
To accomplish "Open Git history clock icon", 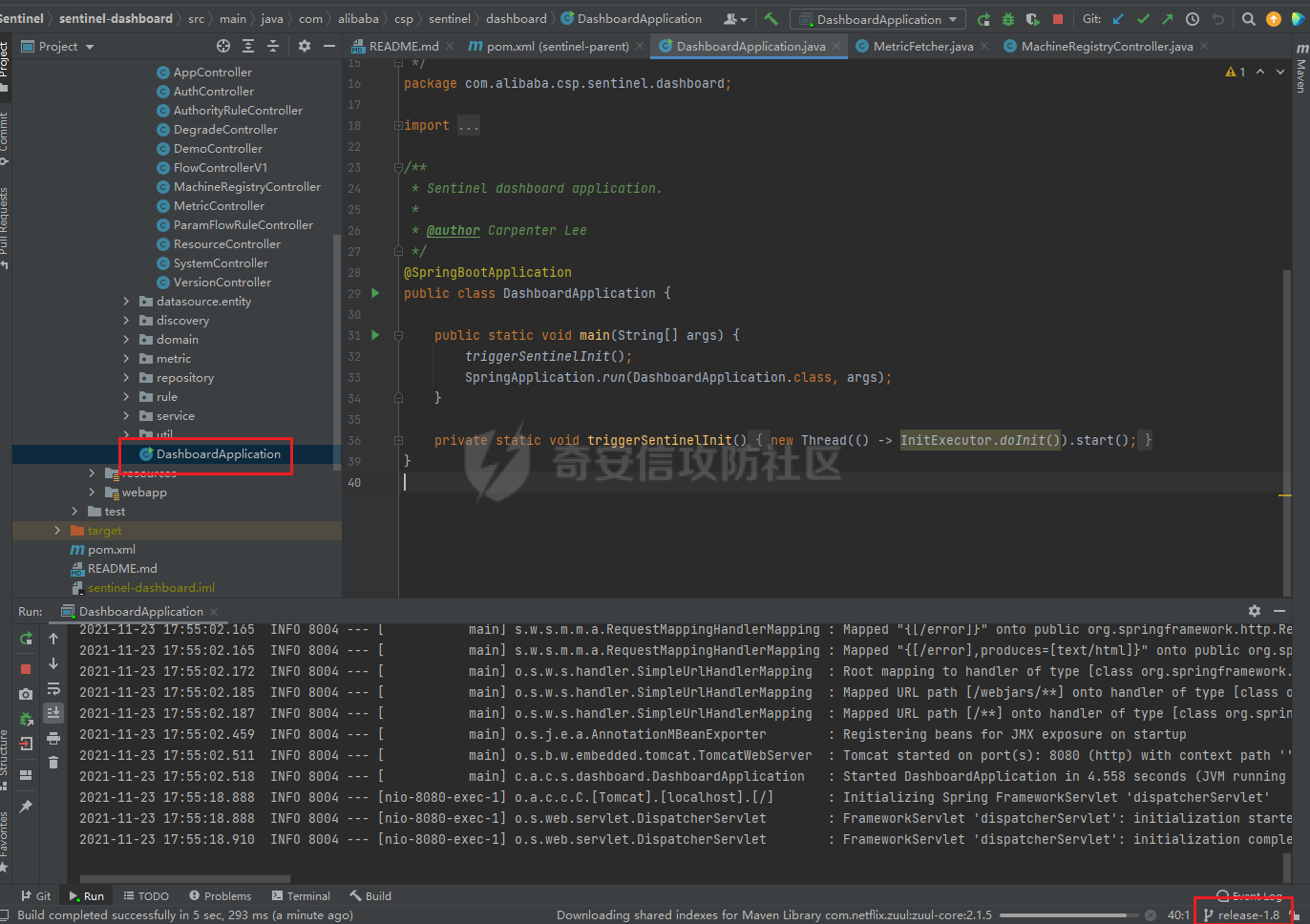I will [1193, 19].
